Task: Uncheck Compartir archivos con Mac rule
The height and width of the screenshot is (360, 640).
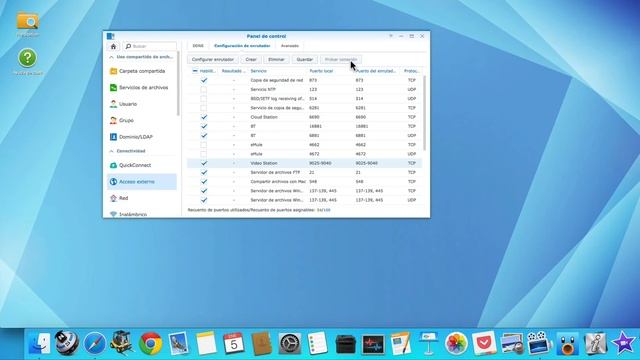Action: coord(204,182)
